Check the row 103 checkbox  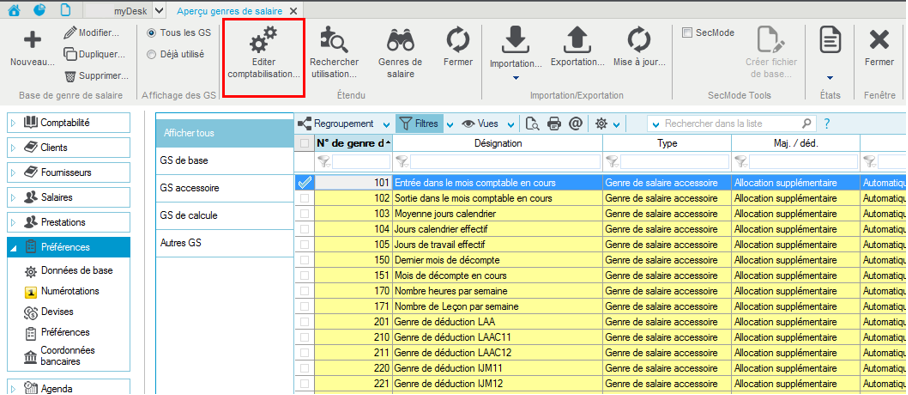(304, 214)
